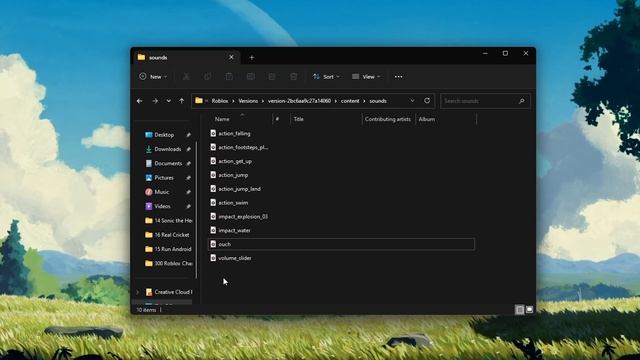Unpin Desktop using its pin icon

coord(189,135)
